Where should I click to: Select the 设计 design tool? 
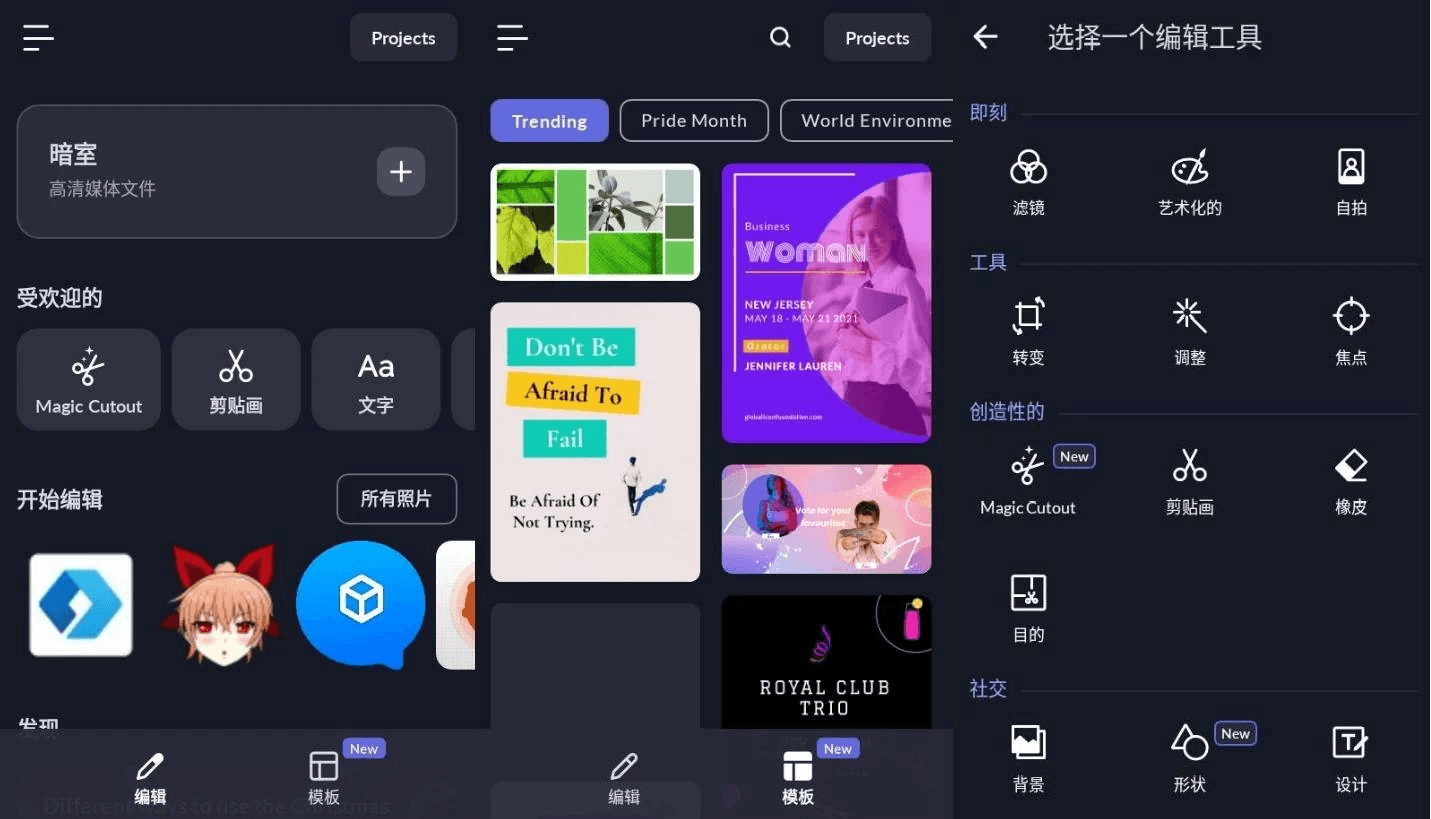1351,758
